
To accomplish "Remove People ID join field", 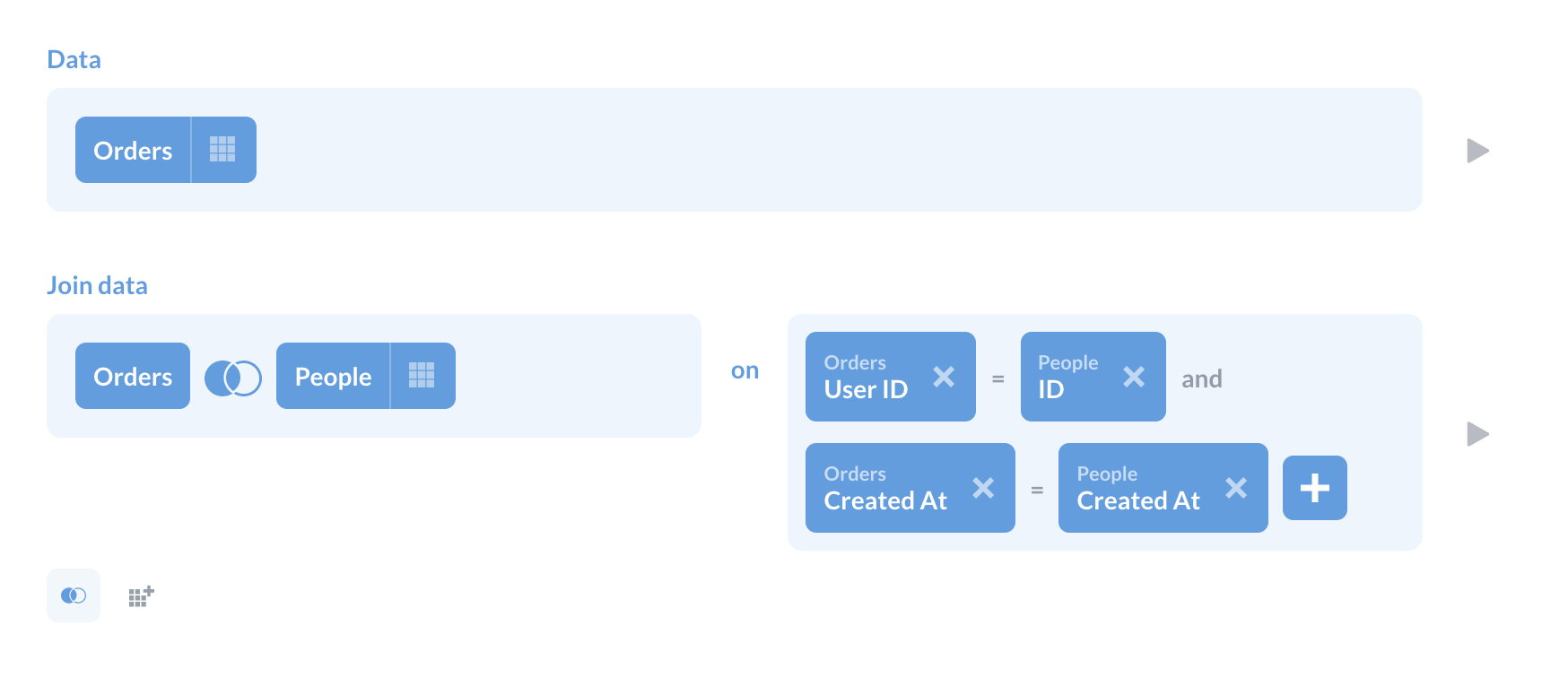I will point(1134,377).
